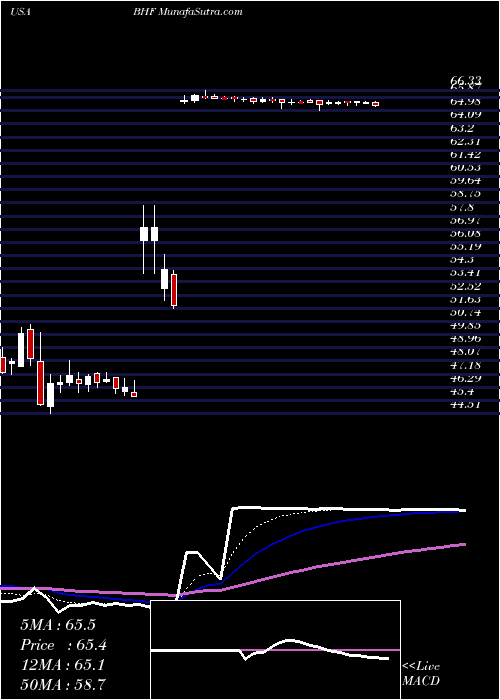This screenshot has width=500, height=700.
Task: Click the 62.31 price axis label
Action: (466, 142)
